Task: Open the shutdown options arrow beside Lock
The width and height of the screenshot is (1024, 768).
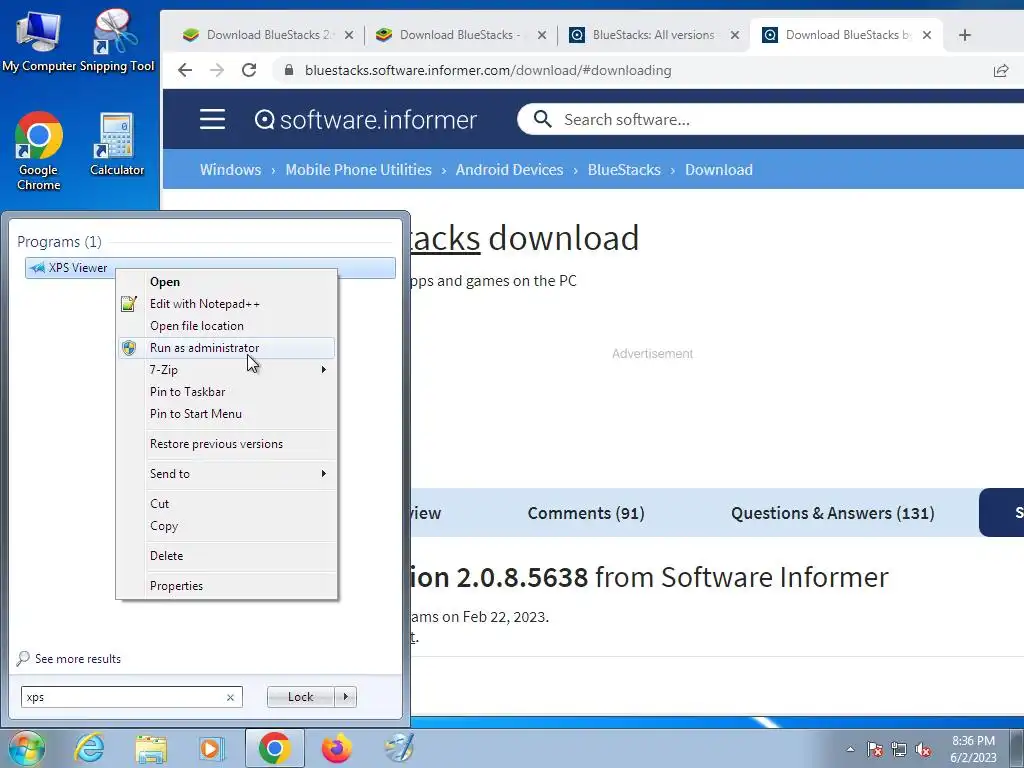Action: click(x=345, y=697)
